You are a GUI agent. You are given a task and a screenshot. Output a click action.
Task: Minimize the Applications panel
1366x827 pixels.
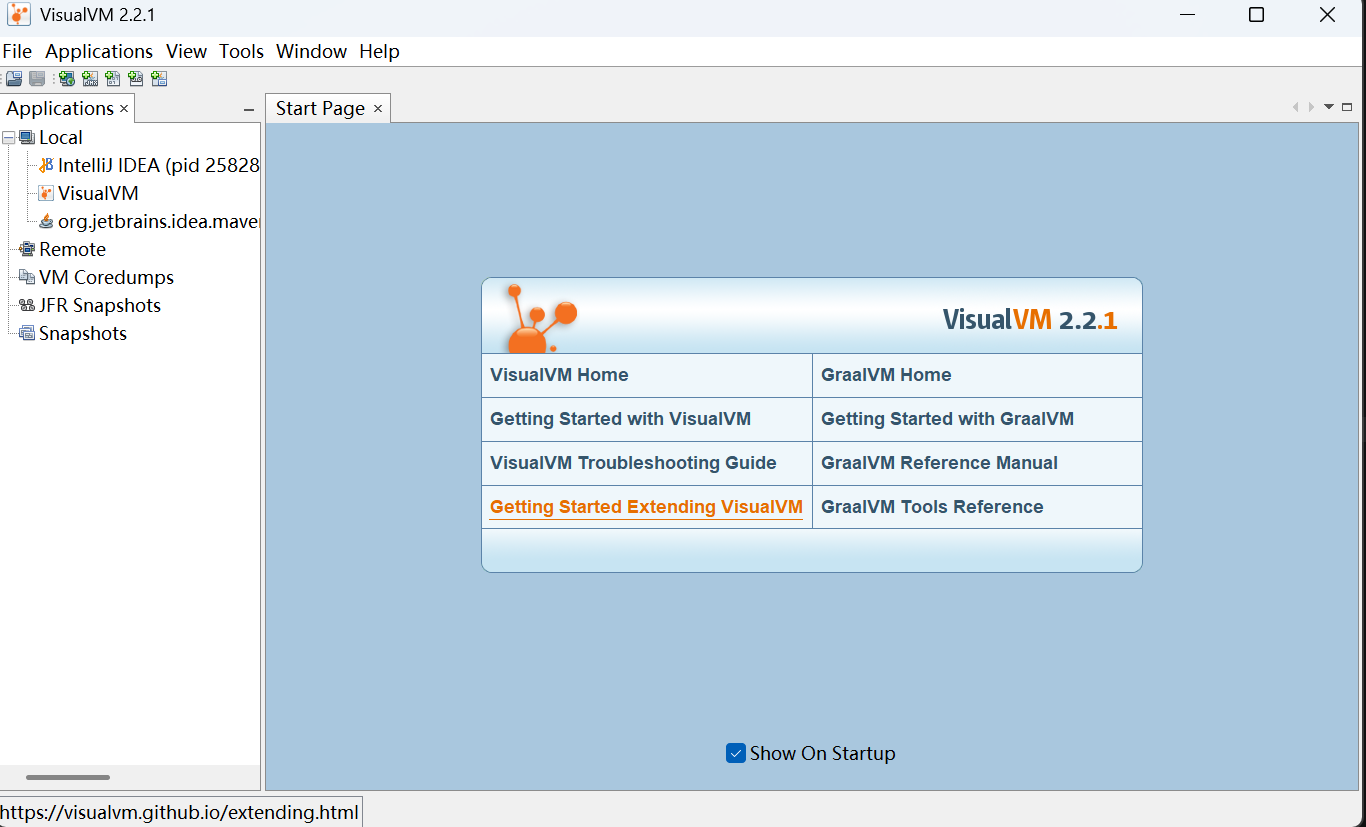pyautogui.click(x=249, y=109)
